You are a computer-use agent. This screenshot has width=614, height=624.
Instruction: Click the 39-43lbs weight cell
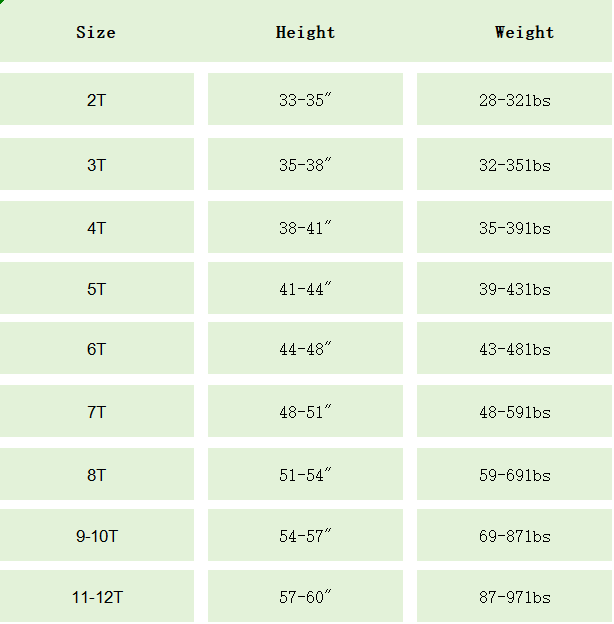tap(514, 289)
